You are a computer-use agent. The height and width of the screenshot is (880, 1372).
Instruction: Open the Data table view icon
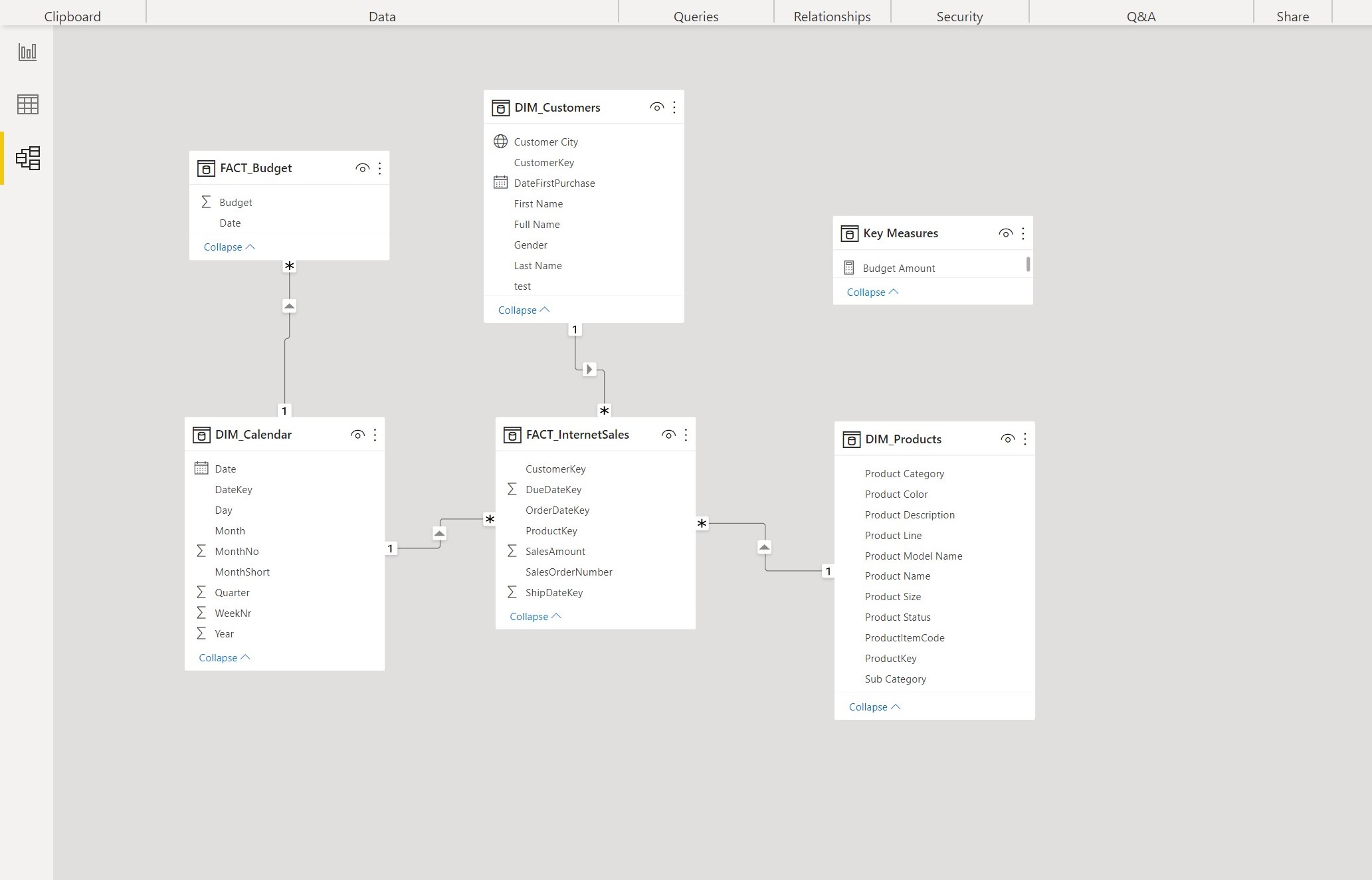27,104
